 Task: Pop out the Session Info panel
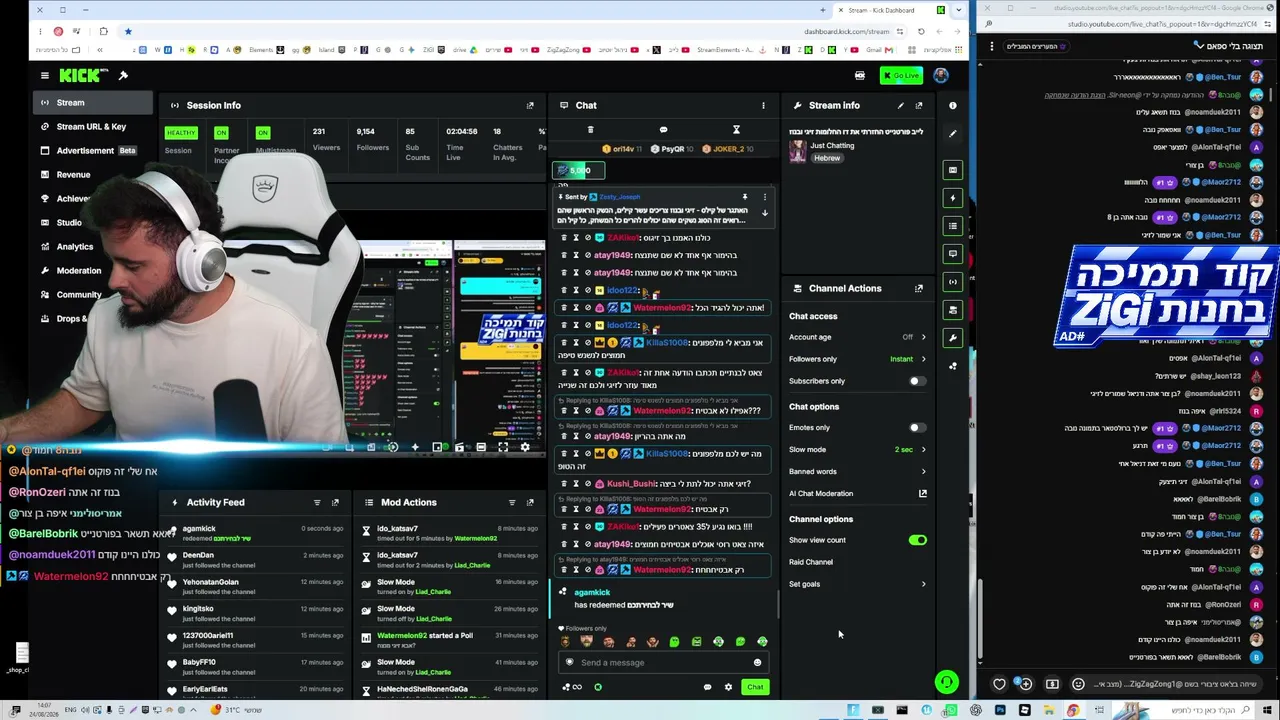[x=530, y=105]
